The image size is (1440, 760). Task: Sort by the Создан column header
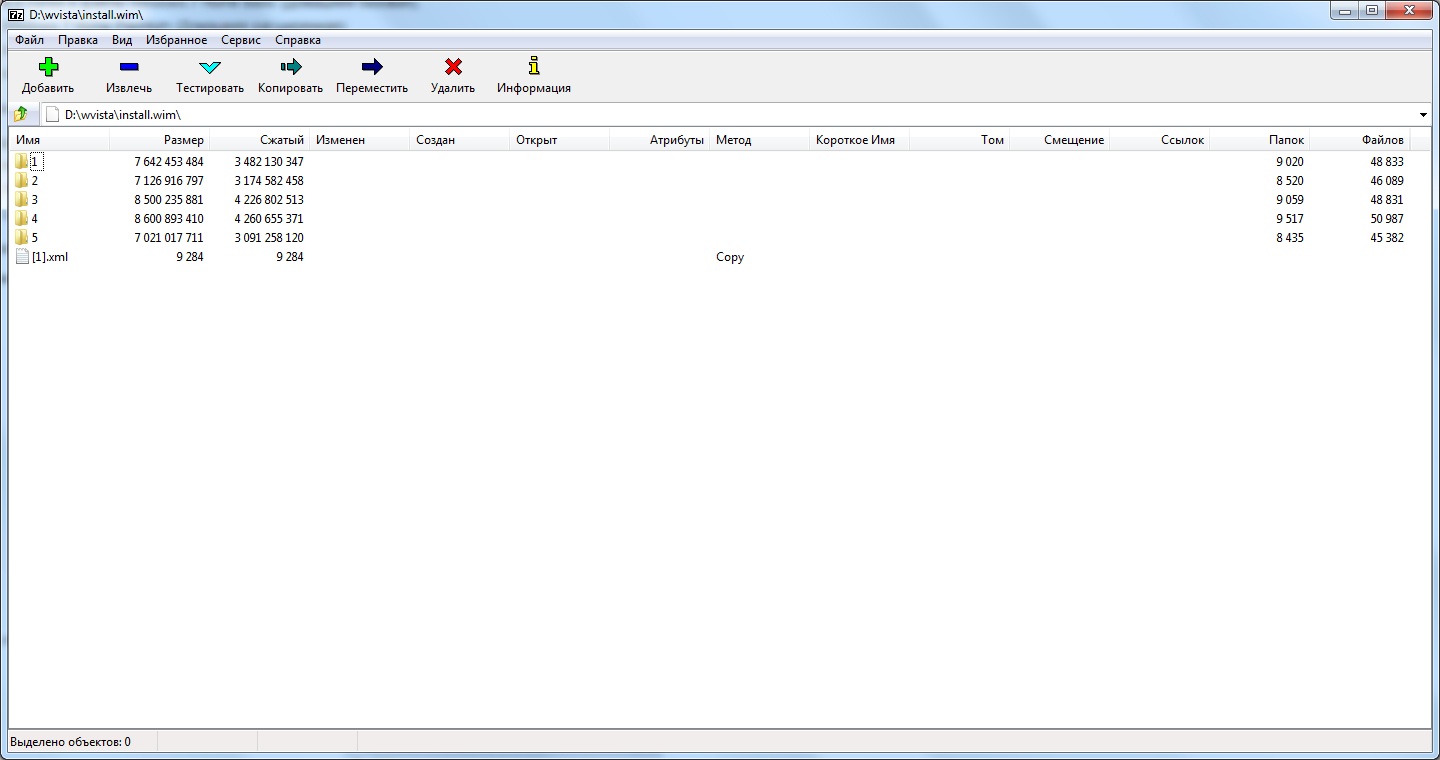click(x=460, y=140)
